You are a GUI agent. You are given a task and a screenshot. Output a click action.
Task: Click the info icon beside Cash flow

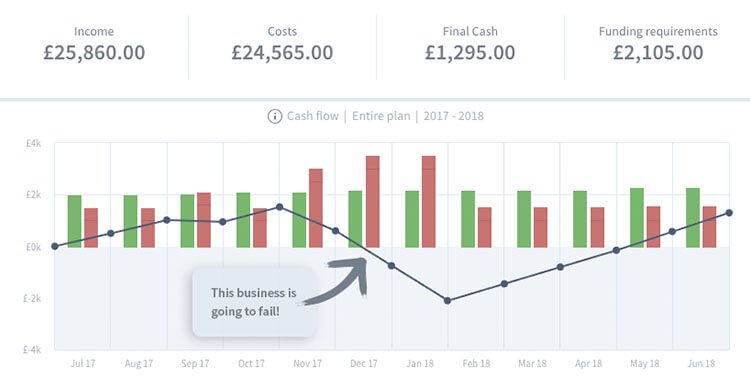coord(275,116)
